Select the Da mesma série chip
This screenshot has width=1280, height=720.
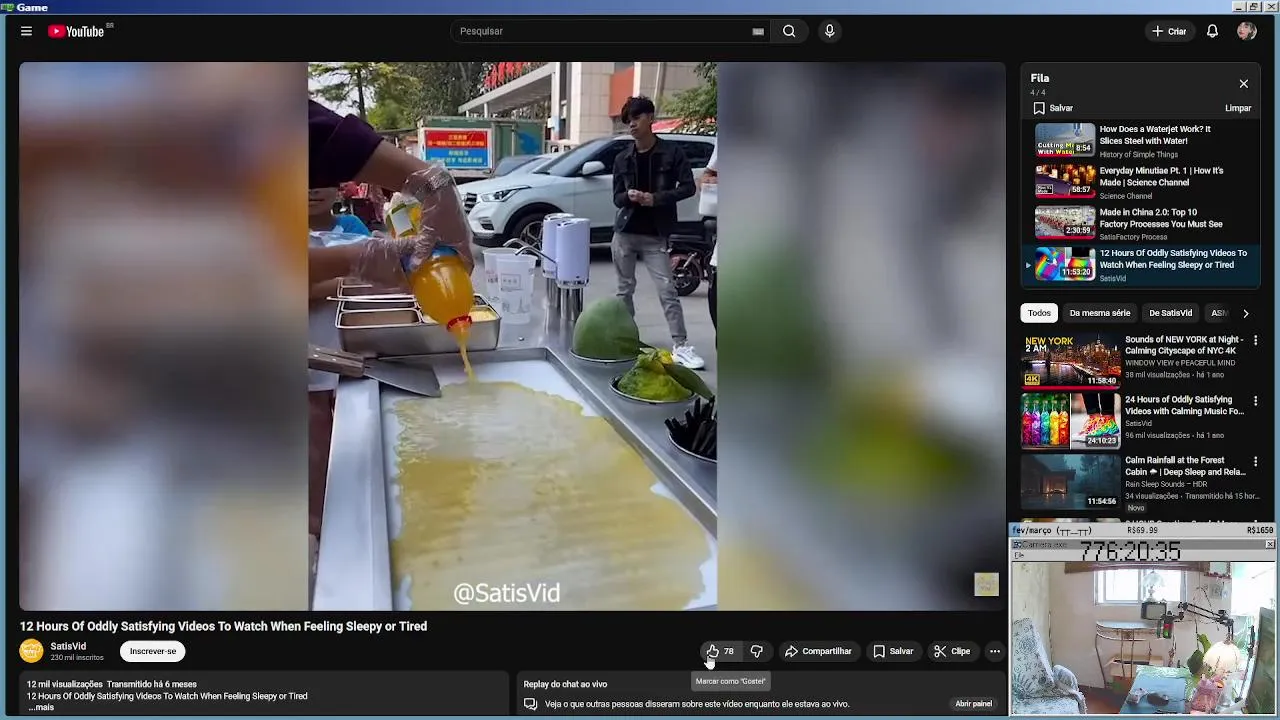click(x=1099, y=313)
